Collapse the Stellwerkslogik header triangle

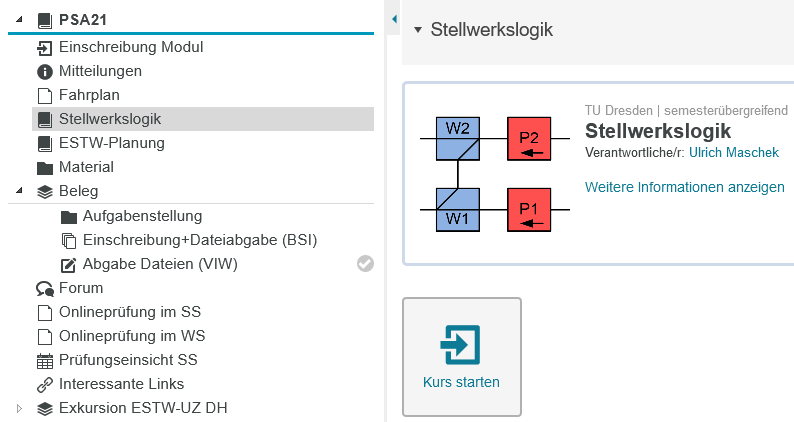(x=418, y=30)
